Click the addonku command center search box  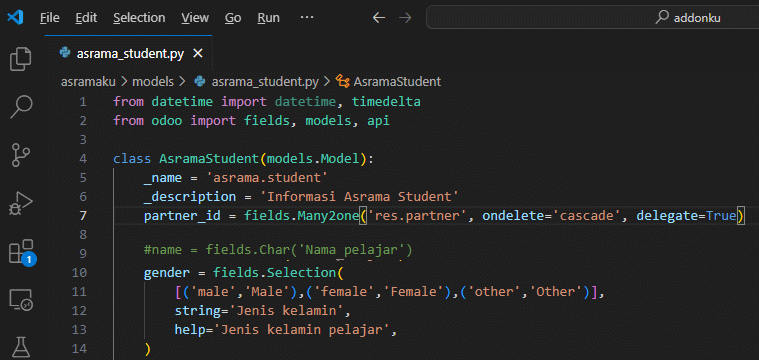coord(592,18)
